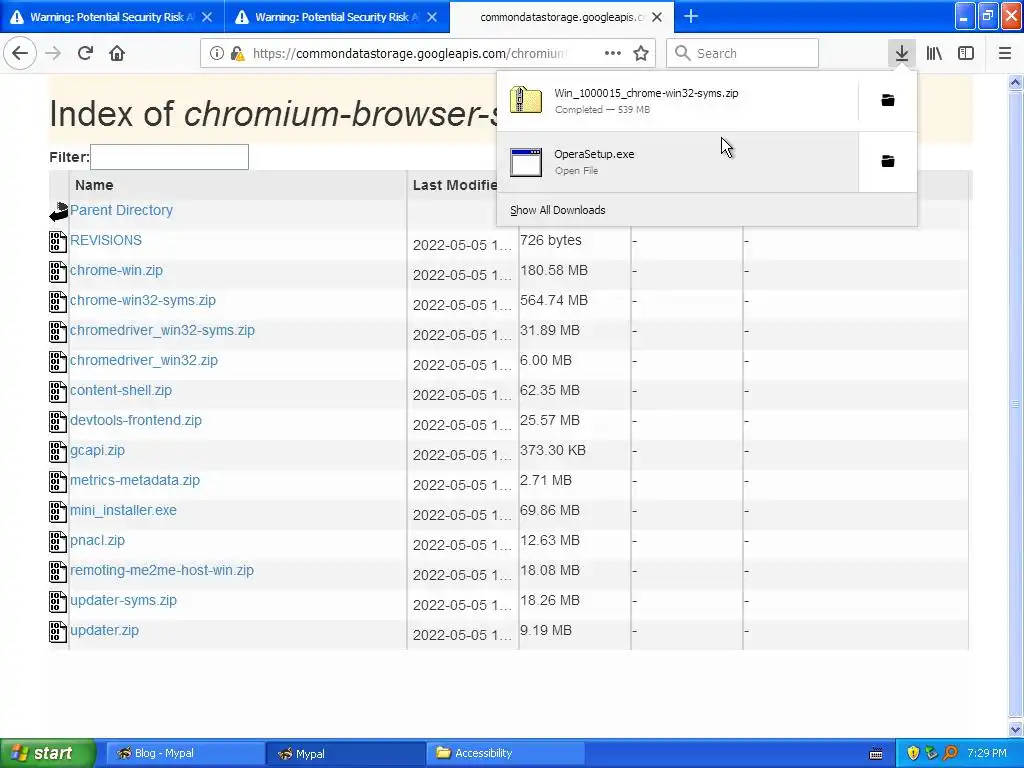The image size is (1024, 768).
Task: Switch to Mypal taskbar window
Action: (x=345, y=754)
